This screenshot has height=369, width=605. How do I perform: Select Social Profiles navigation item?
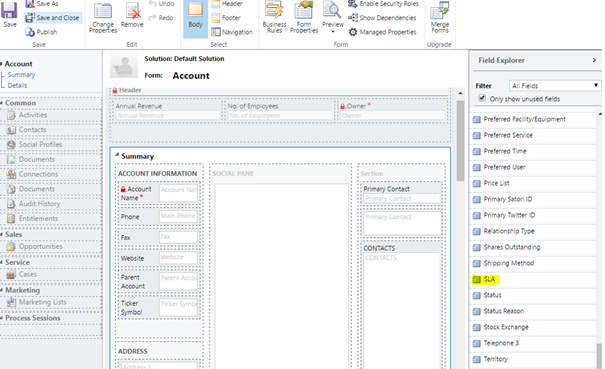tap(34, 144)
